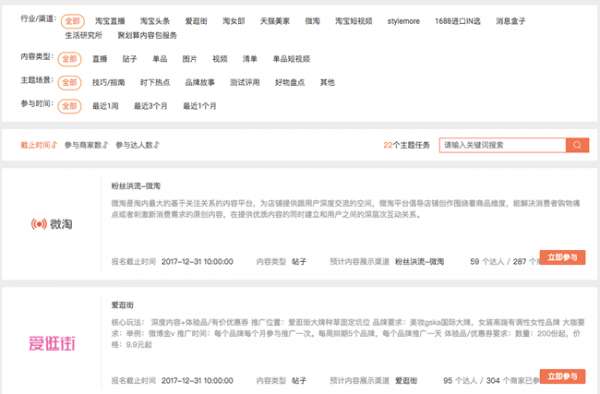Choose 淘女郎 channel filter
This screenshot has height=394, width=600.
(x=233, y=21)
